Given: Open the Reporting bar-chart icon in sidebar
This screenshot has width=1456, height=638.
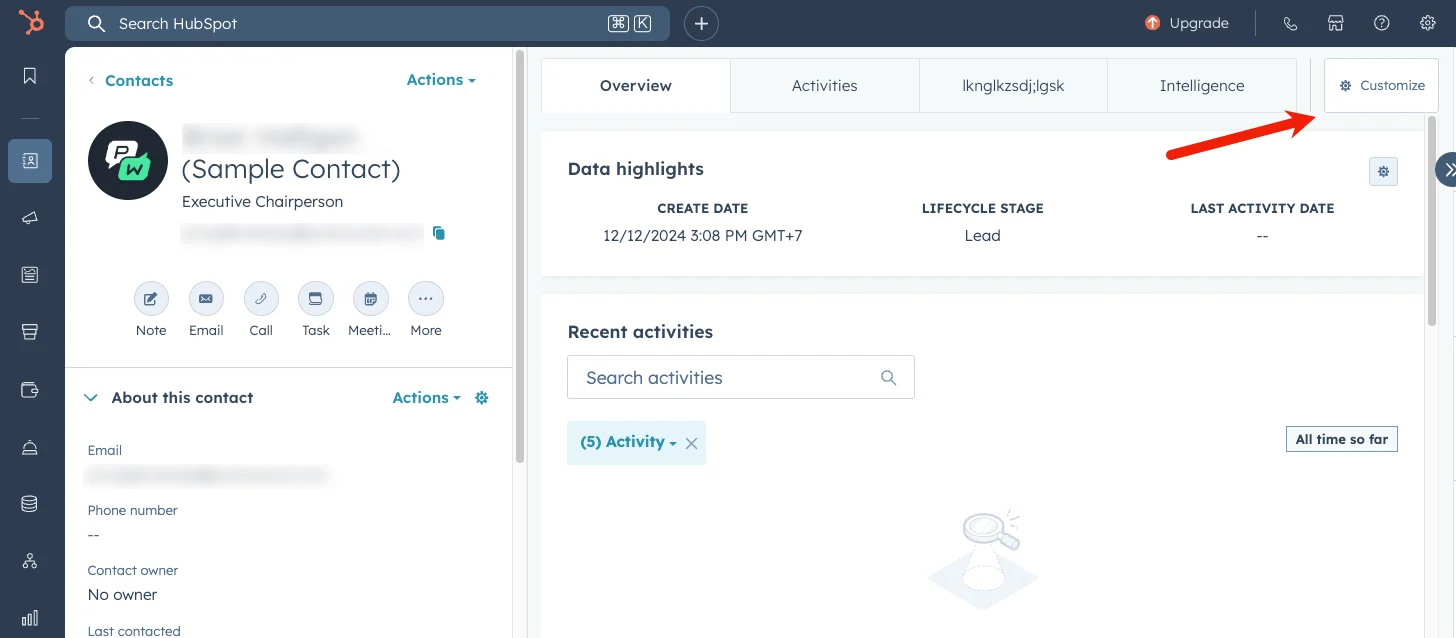Looking at the screenshot, I should (29, 617).
